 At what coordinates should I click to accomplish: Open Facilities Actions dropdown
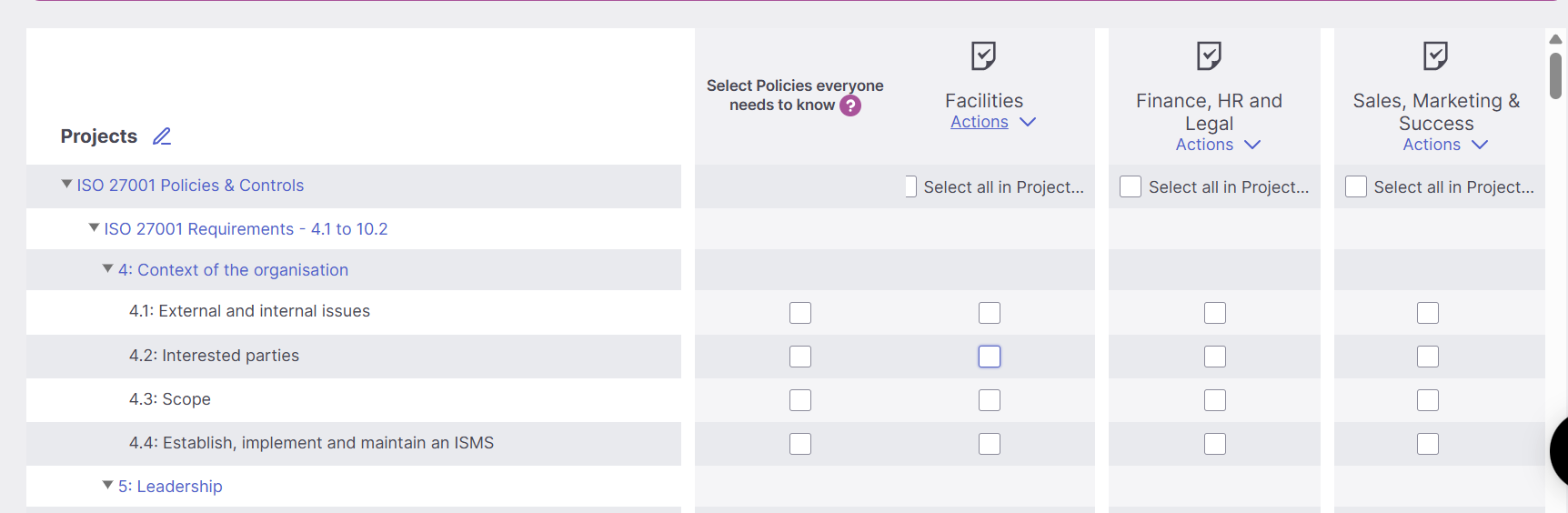[x=992, y=122]
